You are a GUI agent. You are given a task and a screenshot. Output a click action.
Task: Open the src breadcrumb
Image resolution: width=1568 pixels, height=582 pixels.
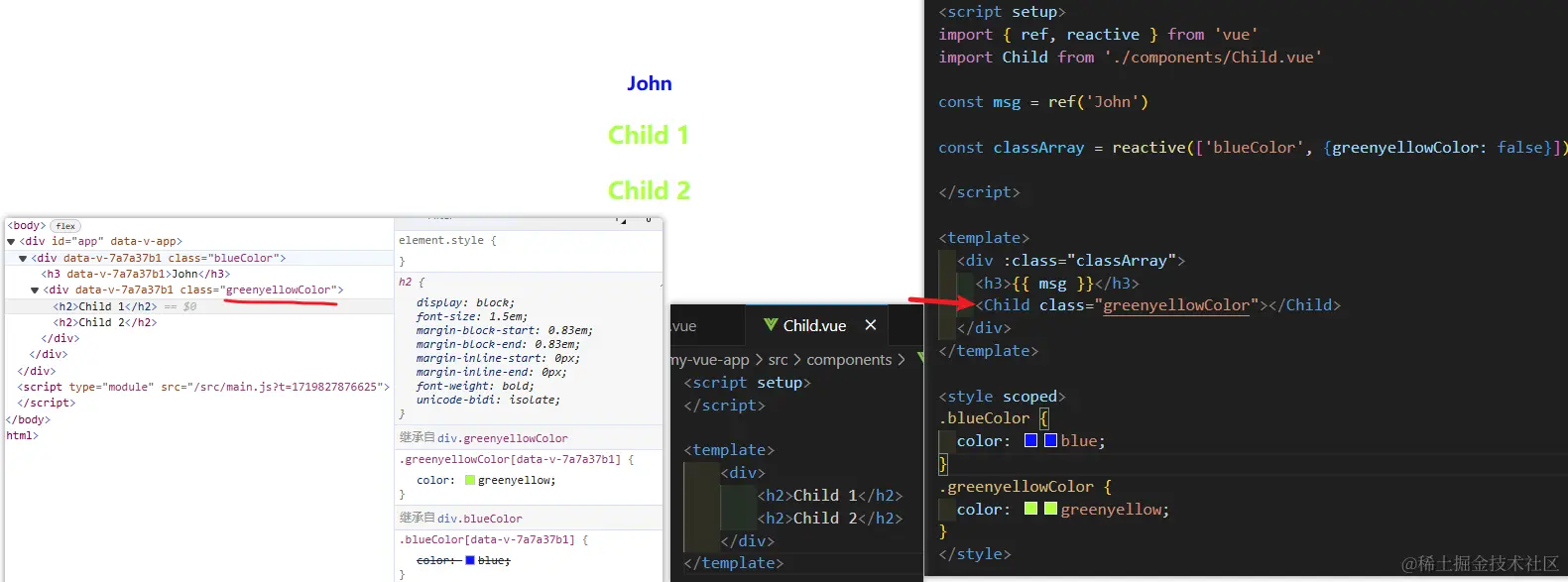779,360
